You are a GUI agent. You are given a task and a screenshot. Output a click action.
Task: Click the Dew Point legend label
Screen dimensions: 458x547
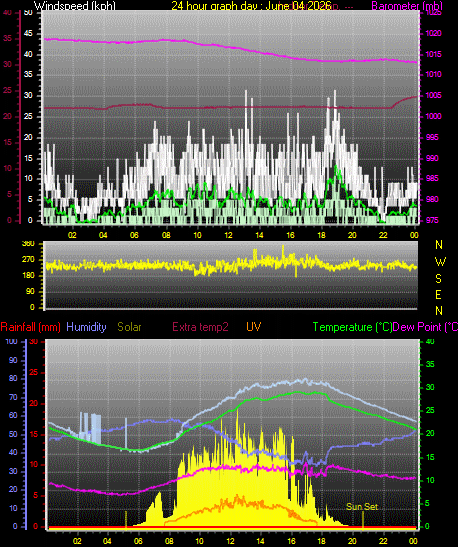click(425, 327)
